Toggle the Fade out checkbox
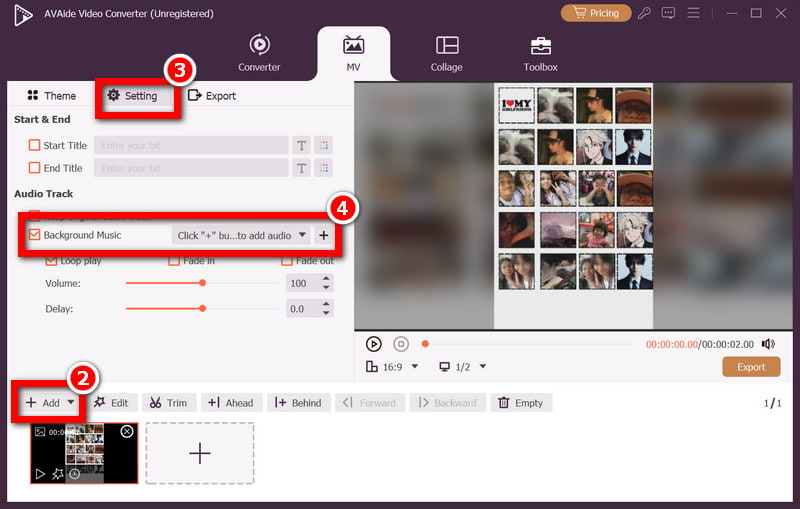800x509 pixels. click(287, 261)
